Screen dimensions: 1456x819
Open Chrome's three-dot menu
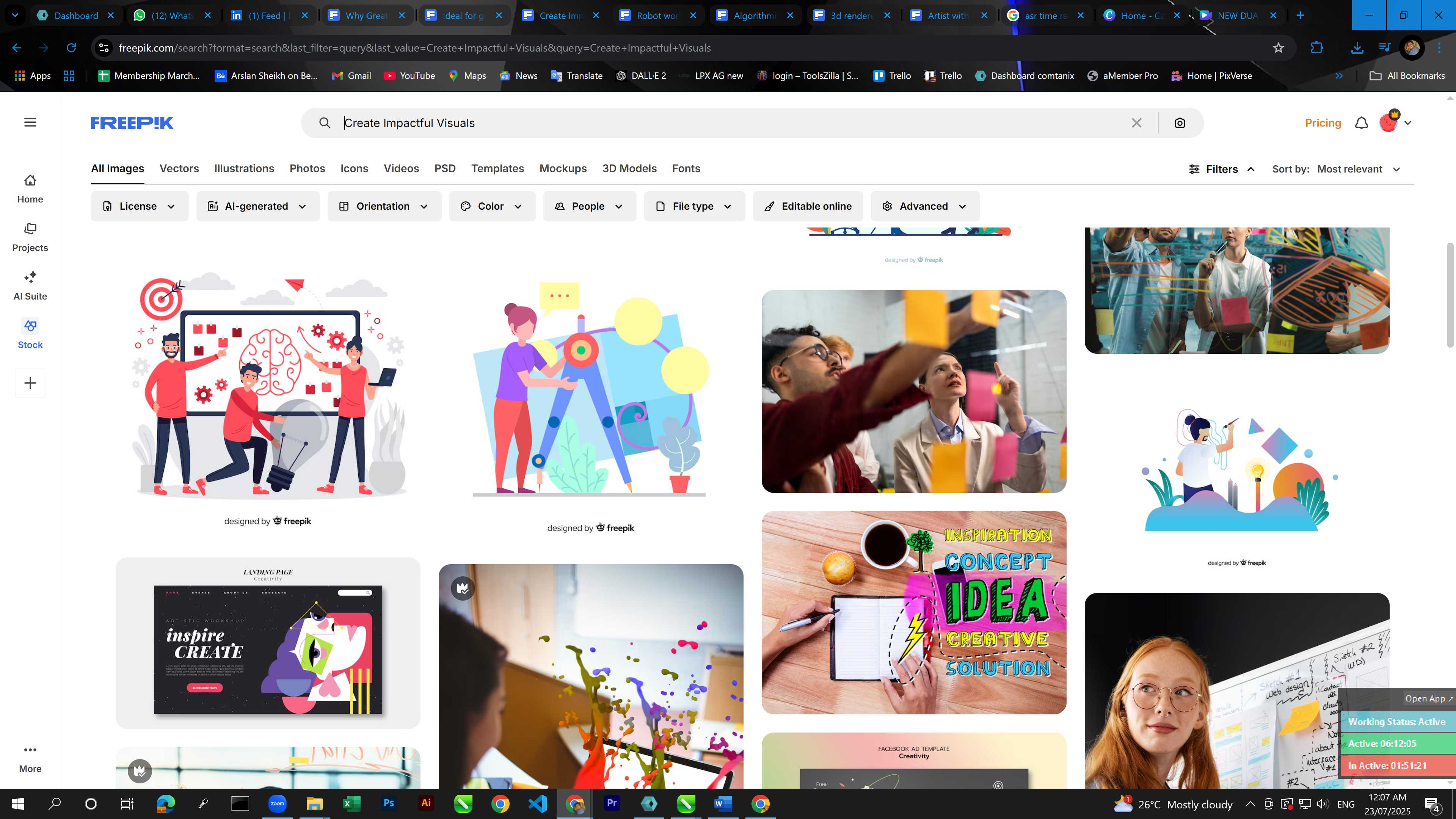[1440, 48]
